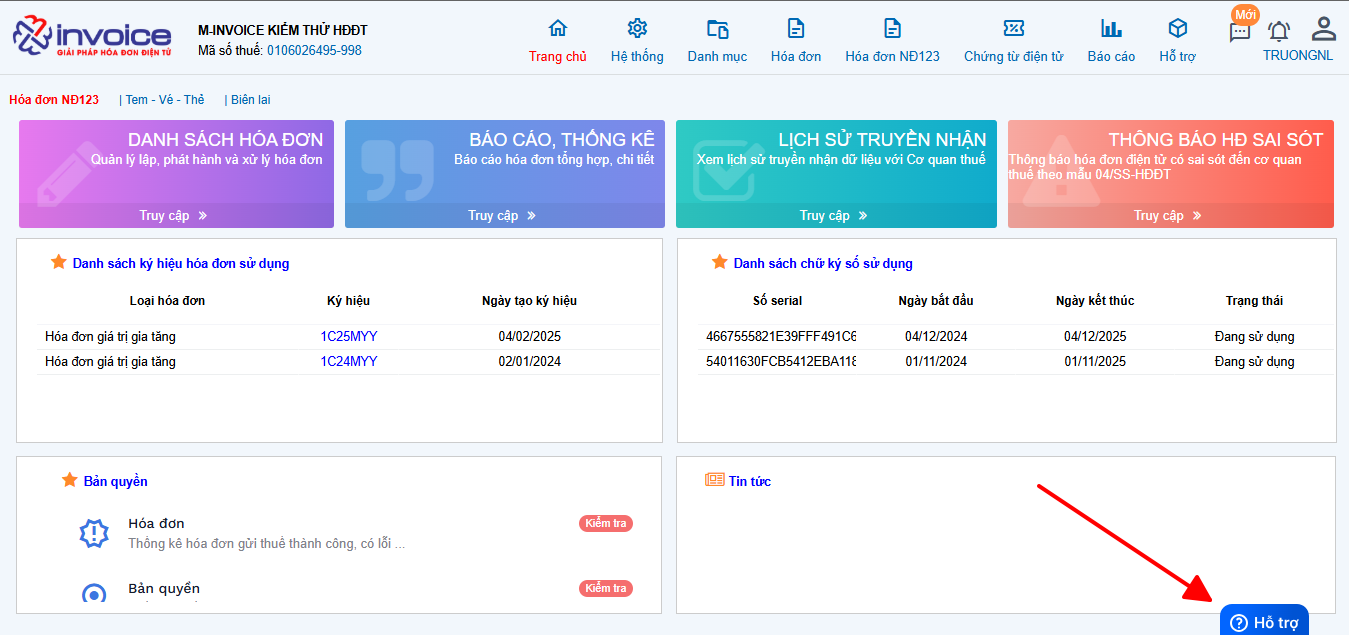Switch to Biên lai tab

[x=251, y=100]
